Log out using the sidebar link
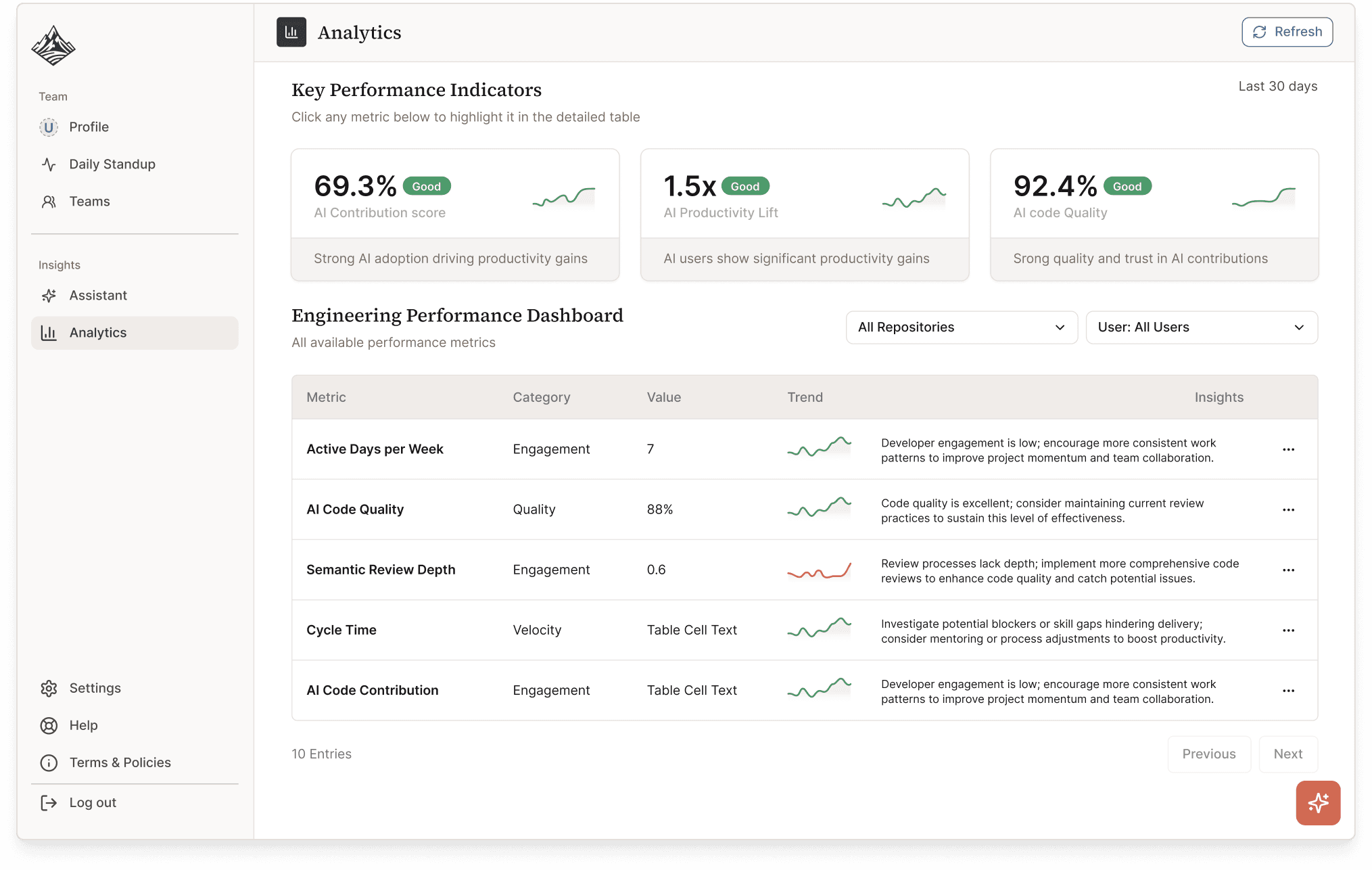This screenshot has width=1372, height=870. point(93,802)
